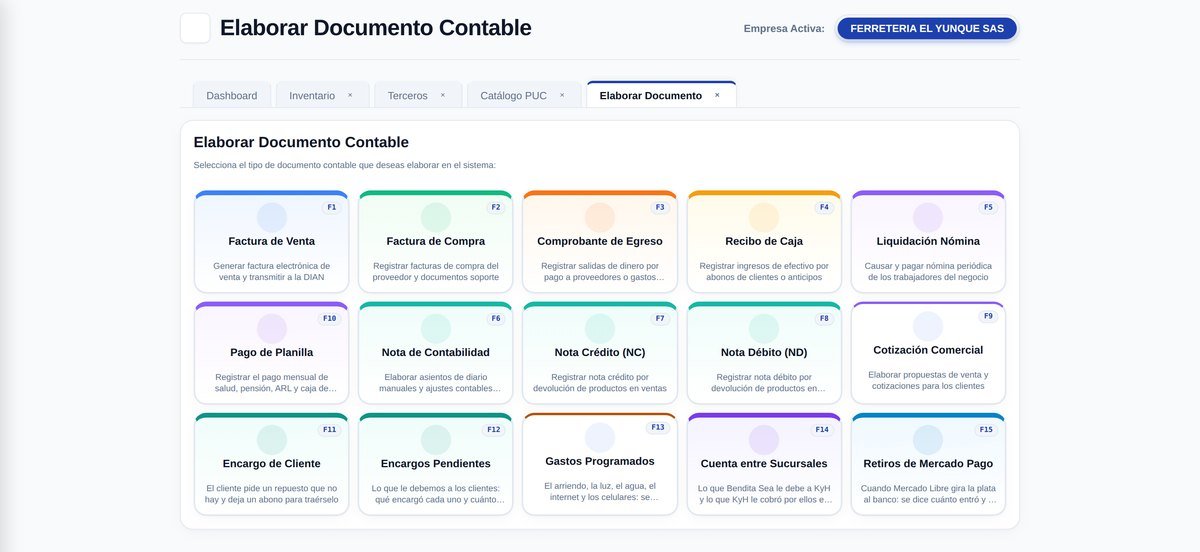This screenshot has width=1200, height=552.
Task: Open the Cuenta entre Sucursales card title
Action: click(x=764, y=463)
